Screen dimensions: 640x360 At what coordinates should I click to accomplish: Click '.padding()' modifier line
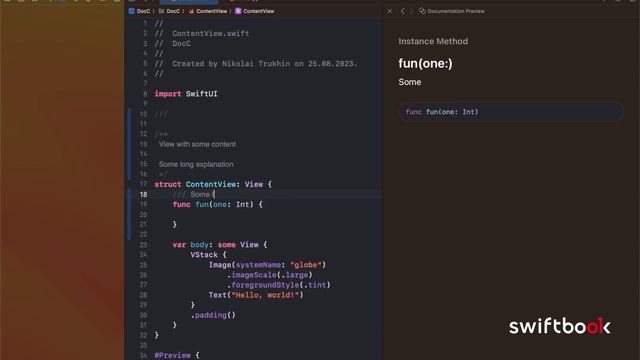[x=213, y=315]
